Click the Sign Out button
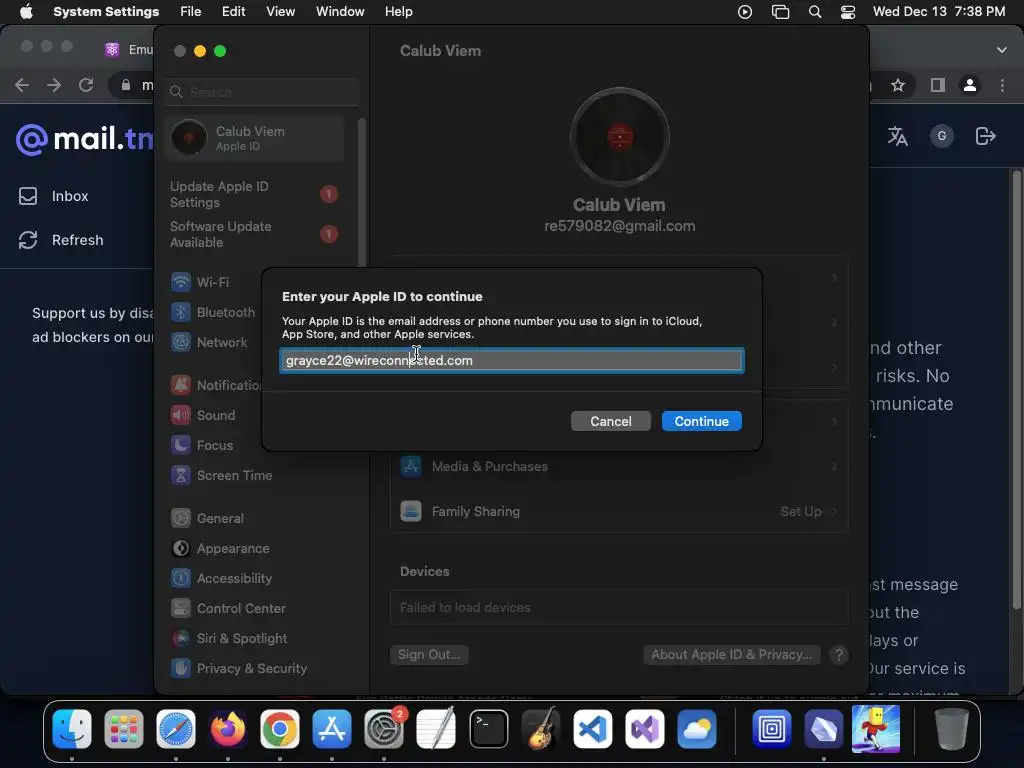 [x=429, y=654]
